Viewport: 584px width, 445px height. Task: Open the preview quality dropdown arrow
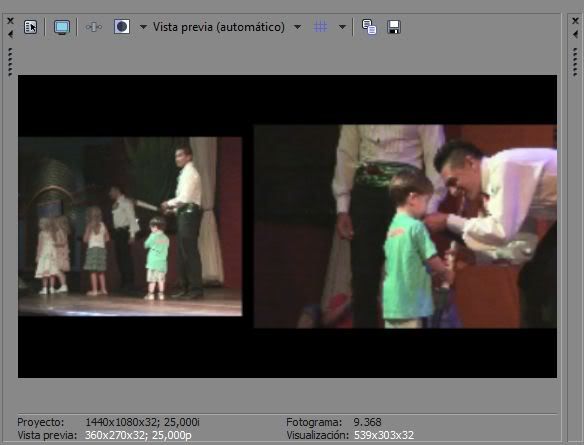[297, 27]
